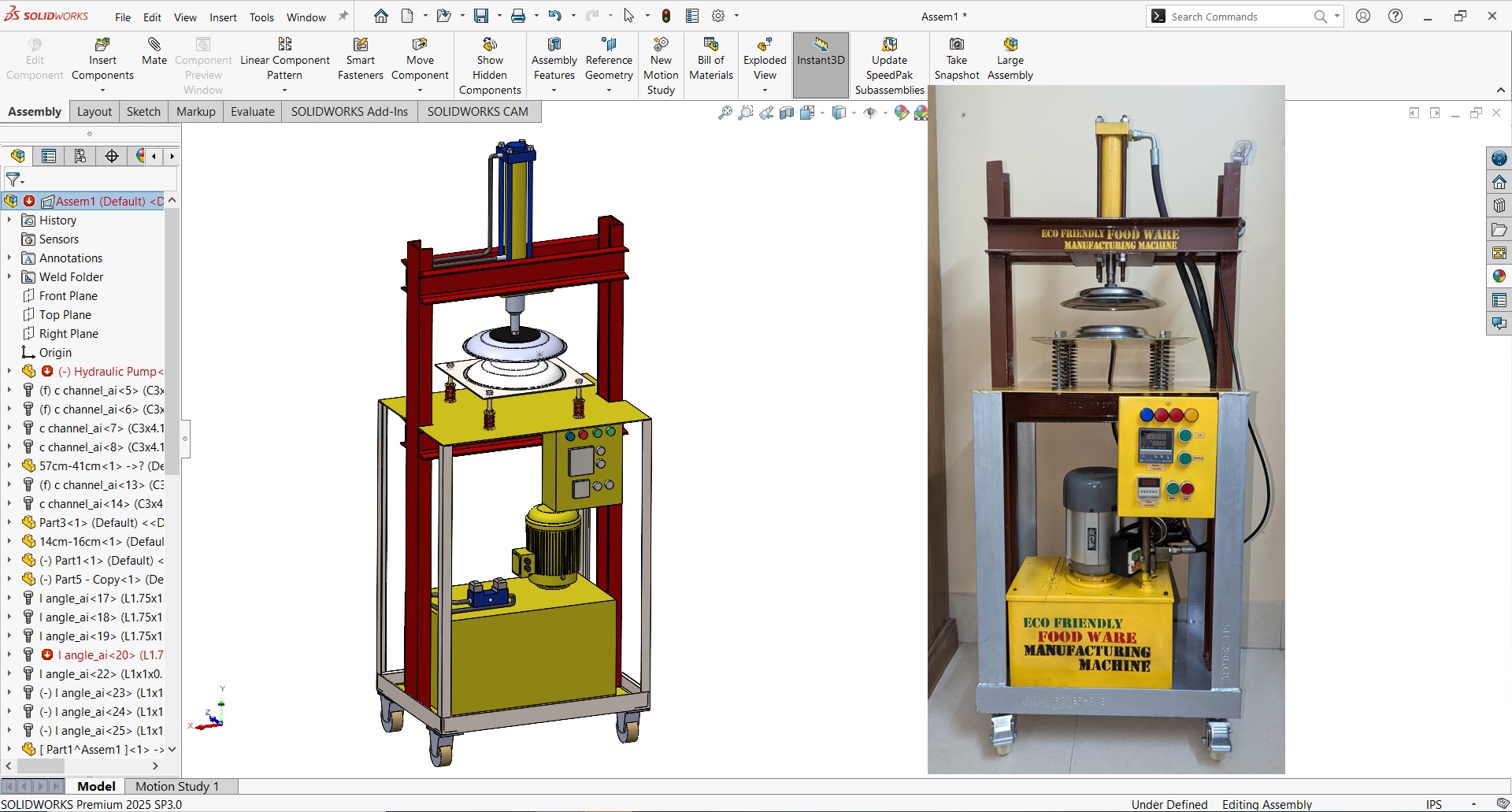Click the Mate tool
The image size is (1512, 812).
(x=154, y=52)
